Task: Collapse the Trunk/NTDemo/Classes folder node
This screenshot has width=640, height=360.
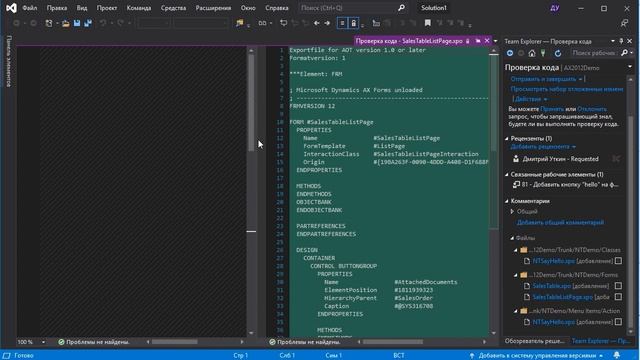Action: [516, 250]
